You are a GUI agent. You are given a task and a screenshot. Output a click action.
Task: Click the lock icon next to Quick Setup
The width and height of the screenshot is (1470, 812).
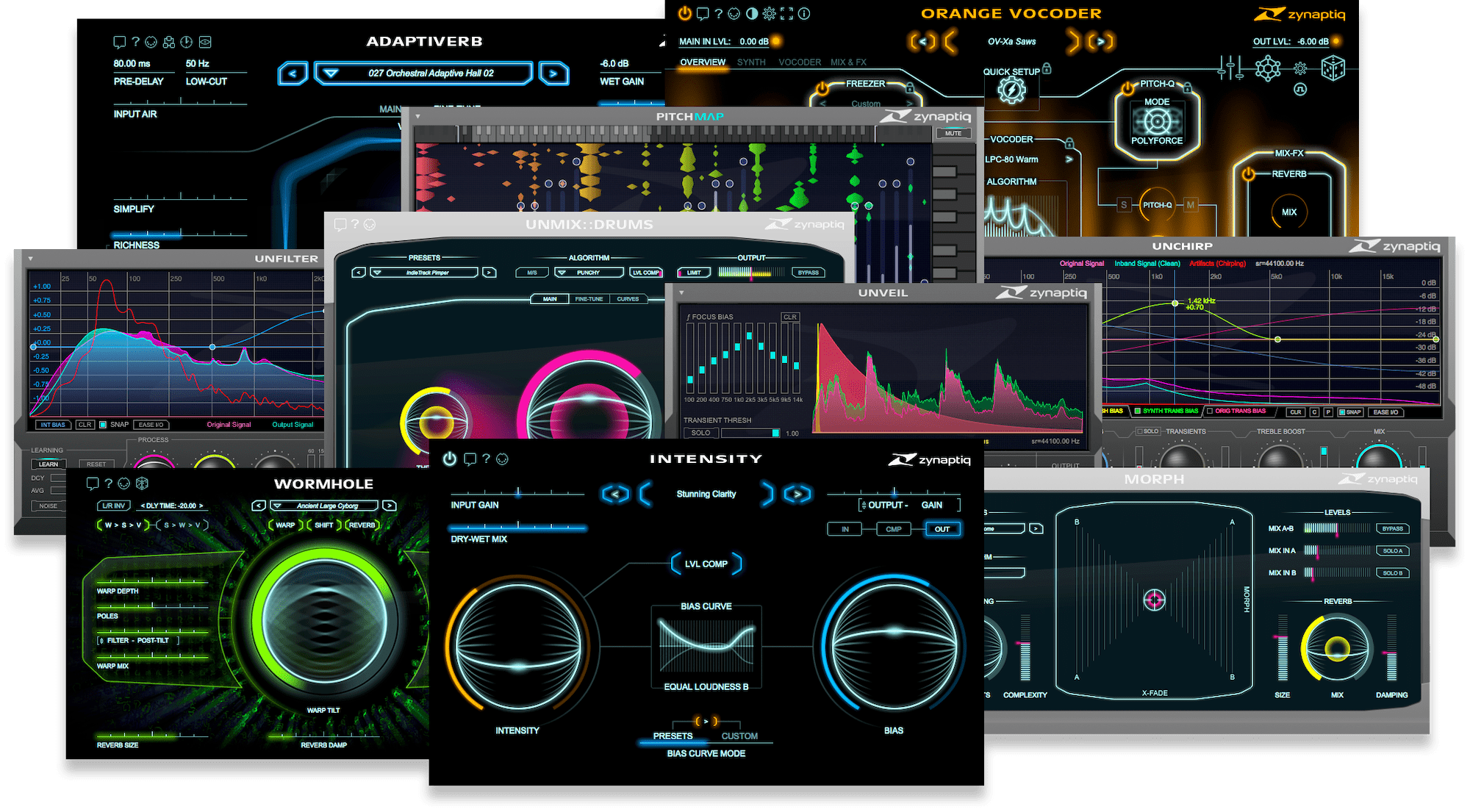pos(1047,68)
